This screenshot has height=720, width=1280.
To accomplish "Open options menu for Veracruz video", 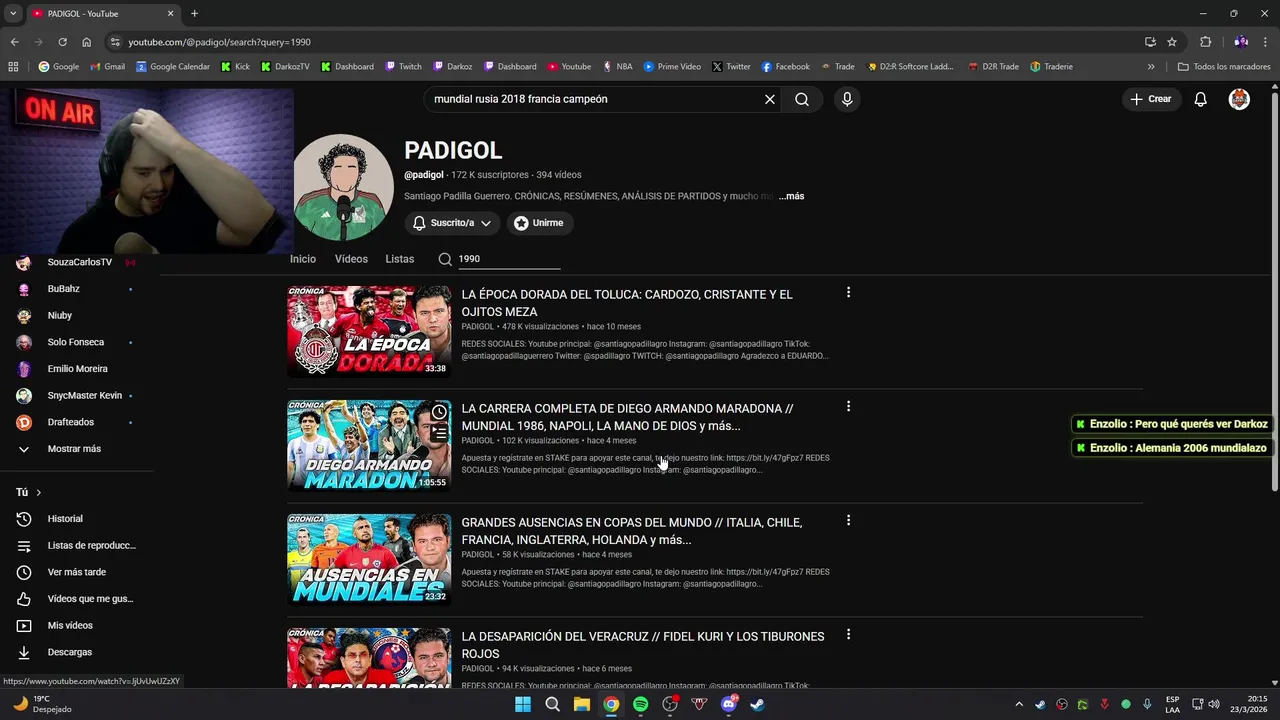I will pyautogui.click(x=848, y=635).
